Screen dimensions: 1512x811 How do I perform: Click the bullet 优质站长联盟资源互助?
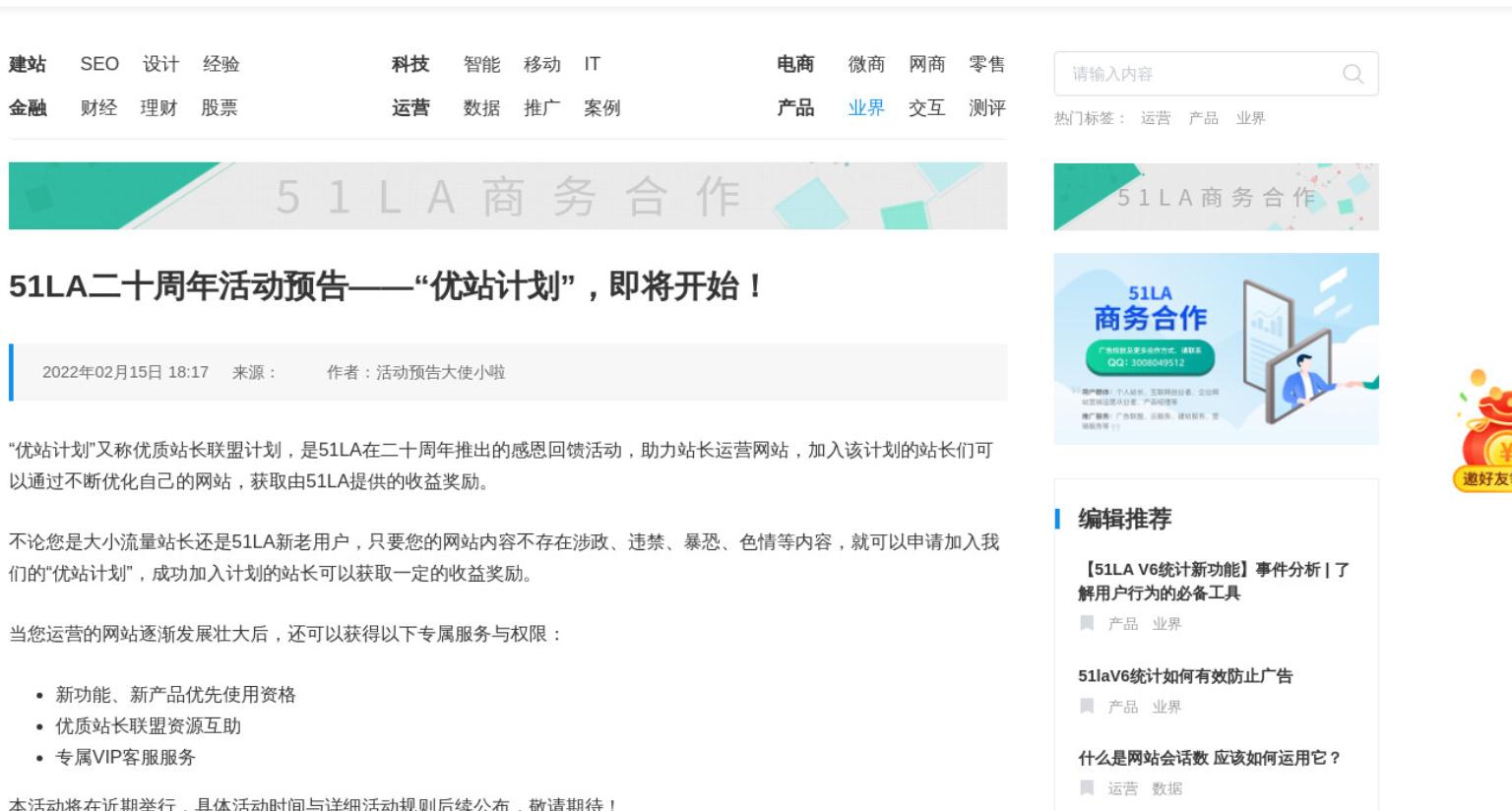[x=148, y=726]
